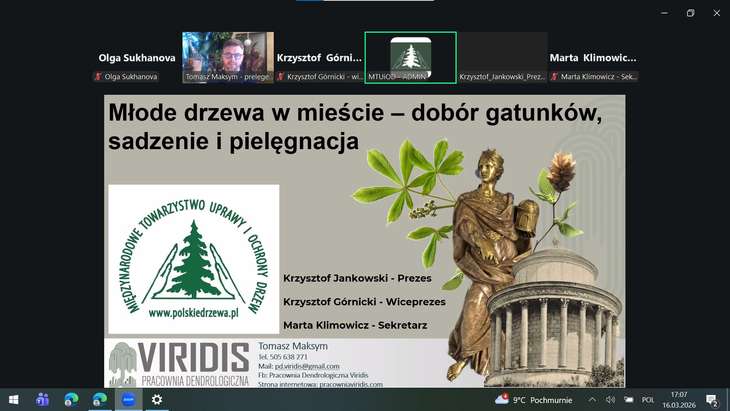
Task: Switch the POL keyboard language indicator
Action: click(x=648, y=399)
